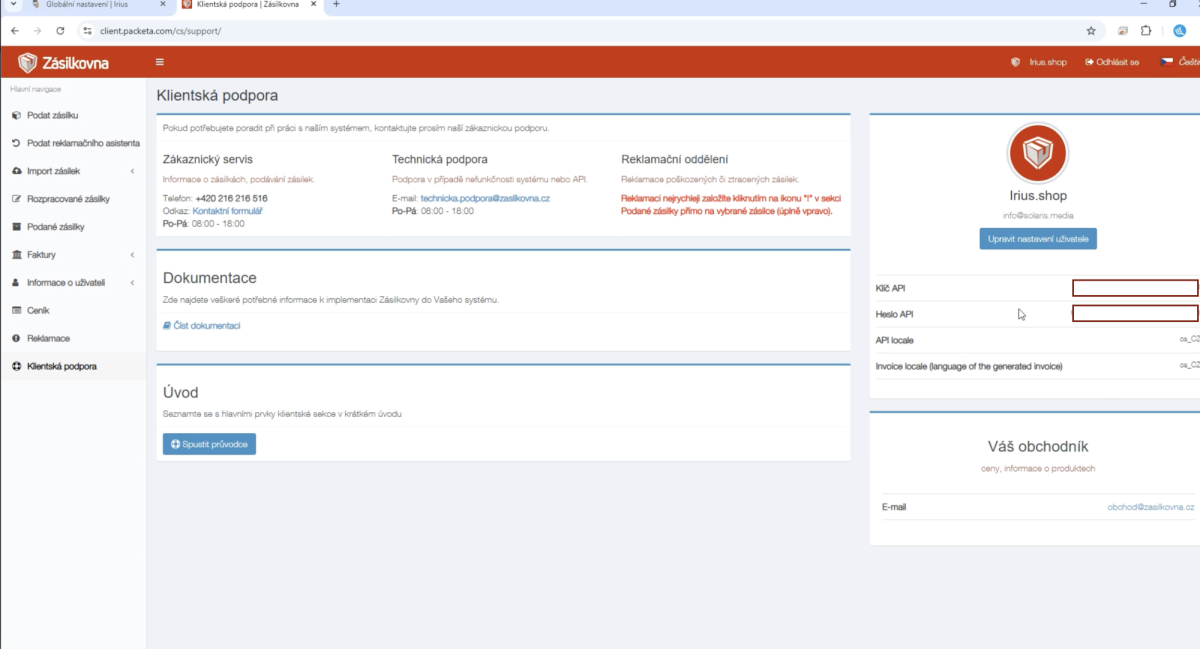Reload the page with the refresh icon
Viewport: 1200px width, 649px height.
point(60,31)
